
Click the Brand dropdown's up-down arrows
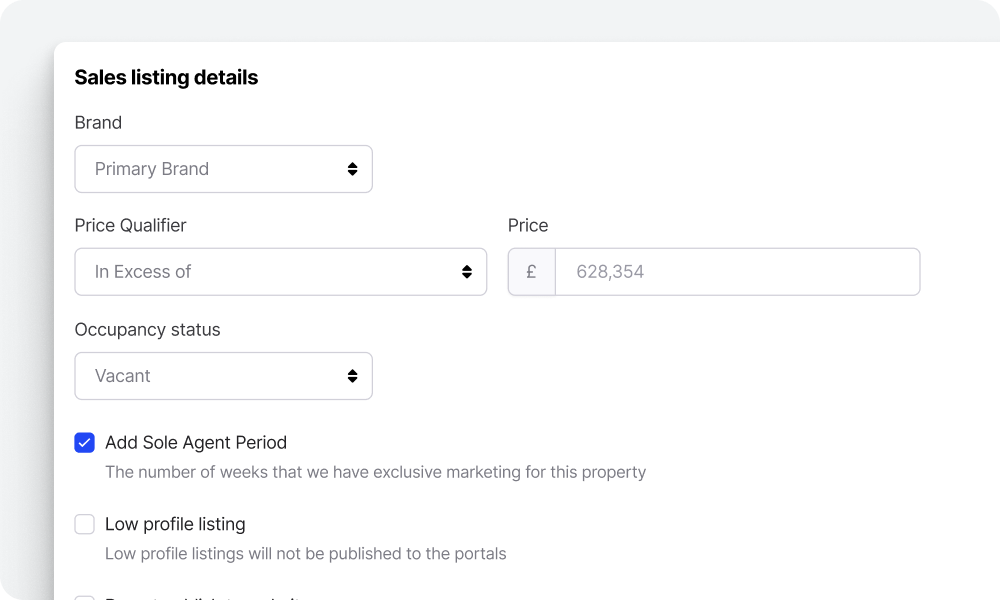[352, 169]
